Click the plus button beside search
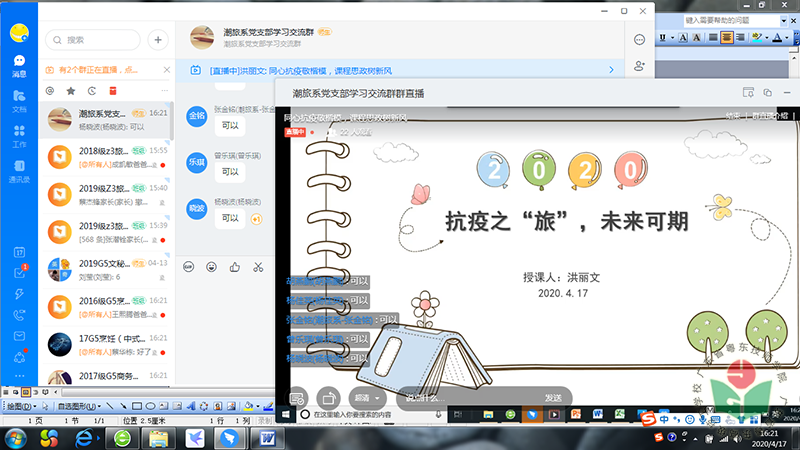800x450 pixels. 158,40
